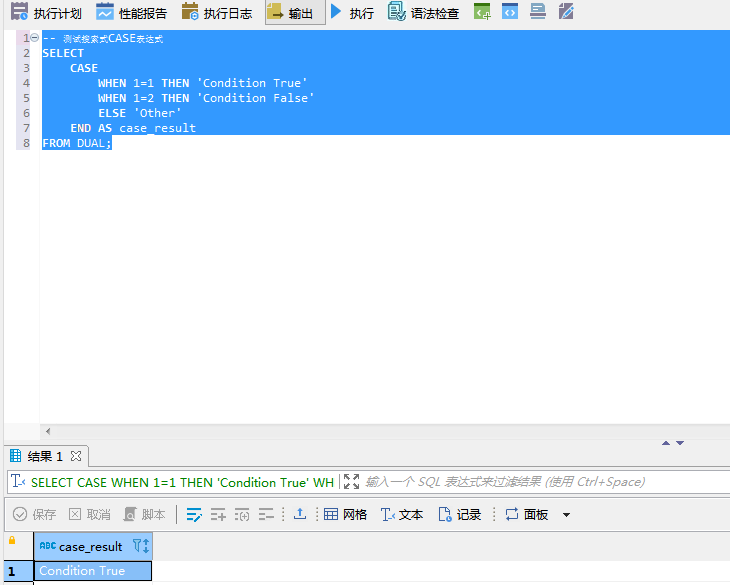Click the export results upload icon
This screenshot has height=585, width=730.
tap(299, 514)
